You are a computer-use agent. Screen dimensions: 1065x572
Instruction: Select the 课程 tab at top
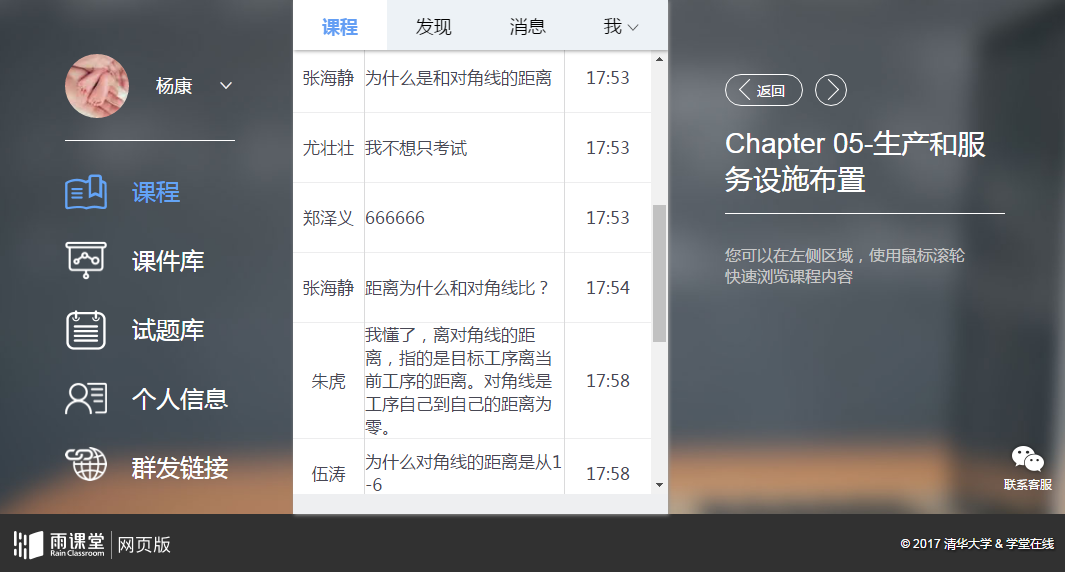340,27
